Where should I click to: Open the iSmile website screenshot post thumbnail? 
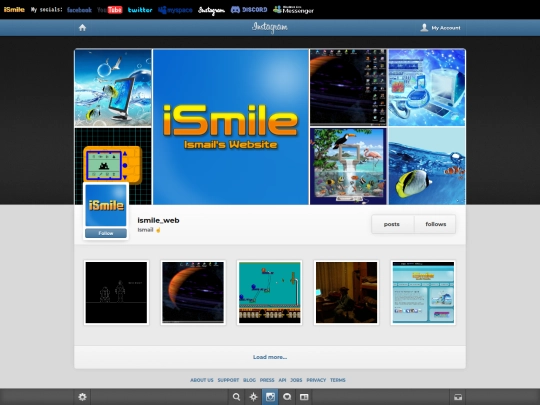tap(423, 292)
